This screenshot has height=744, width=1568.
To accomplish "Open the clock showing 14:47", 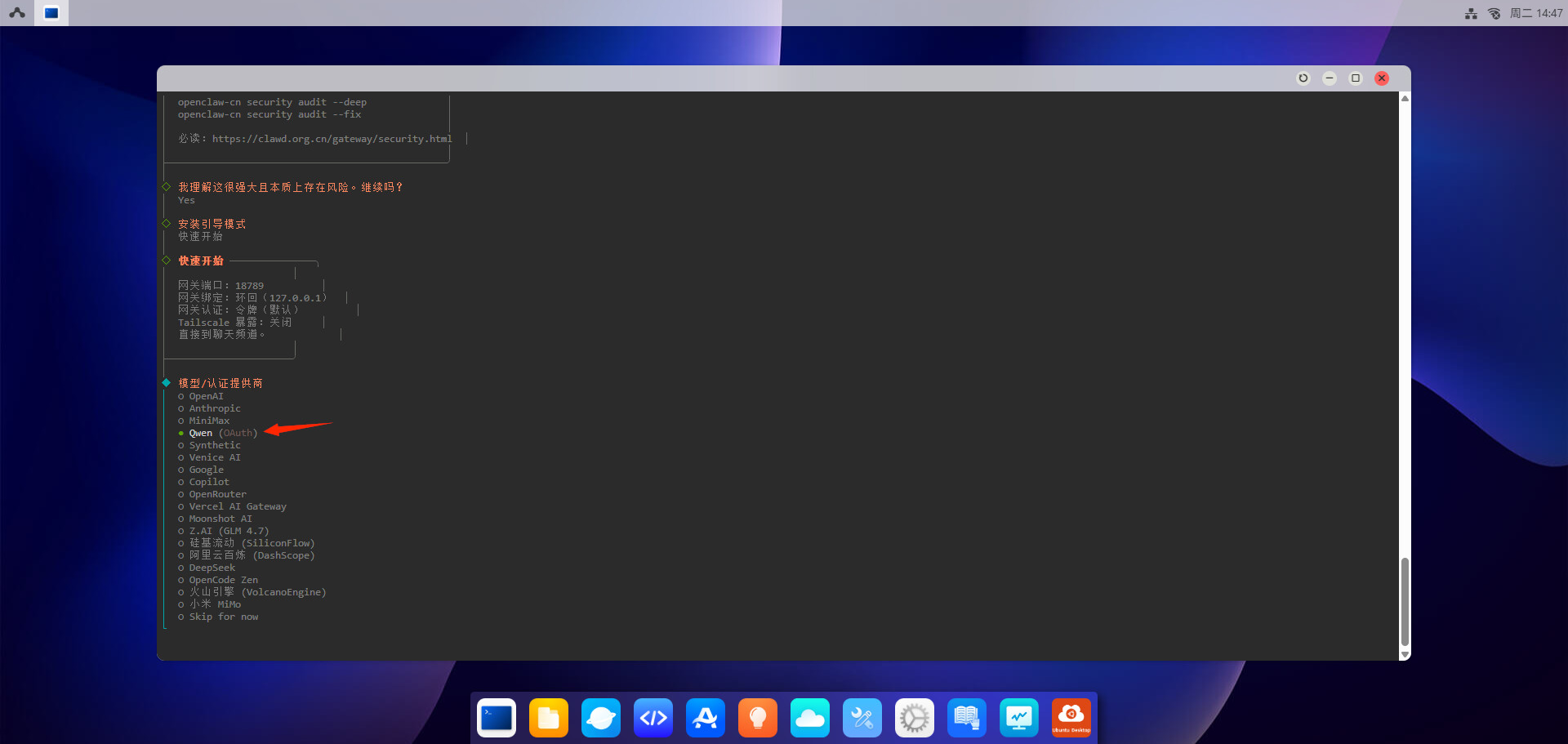I will (x=1536, y=13).
